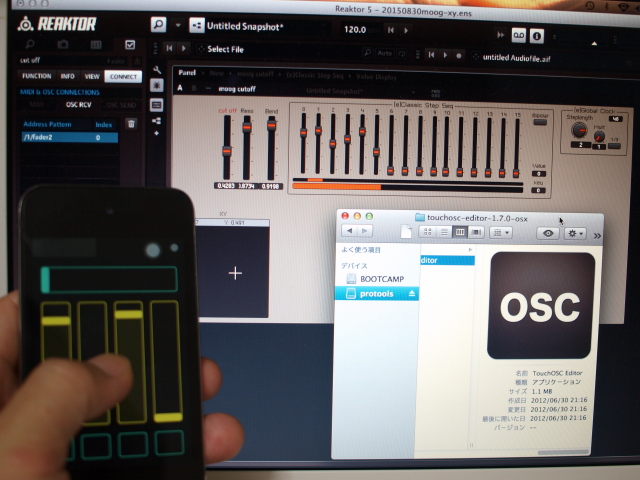Click the player skip-to-start button near Select File
The image size is (640, 480).
[x=169, y=48]
